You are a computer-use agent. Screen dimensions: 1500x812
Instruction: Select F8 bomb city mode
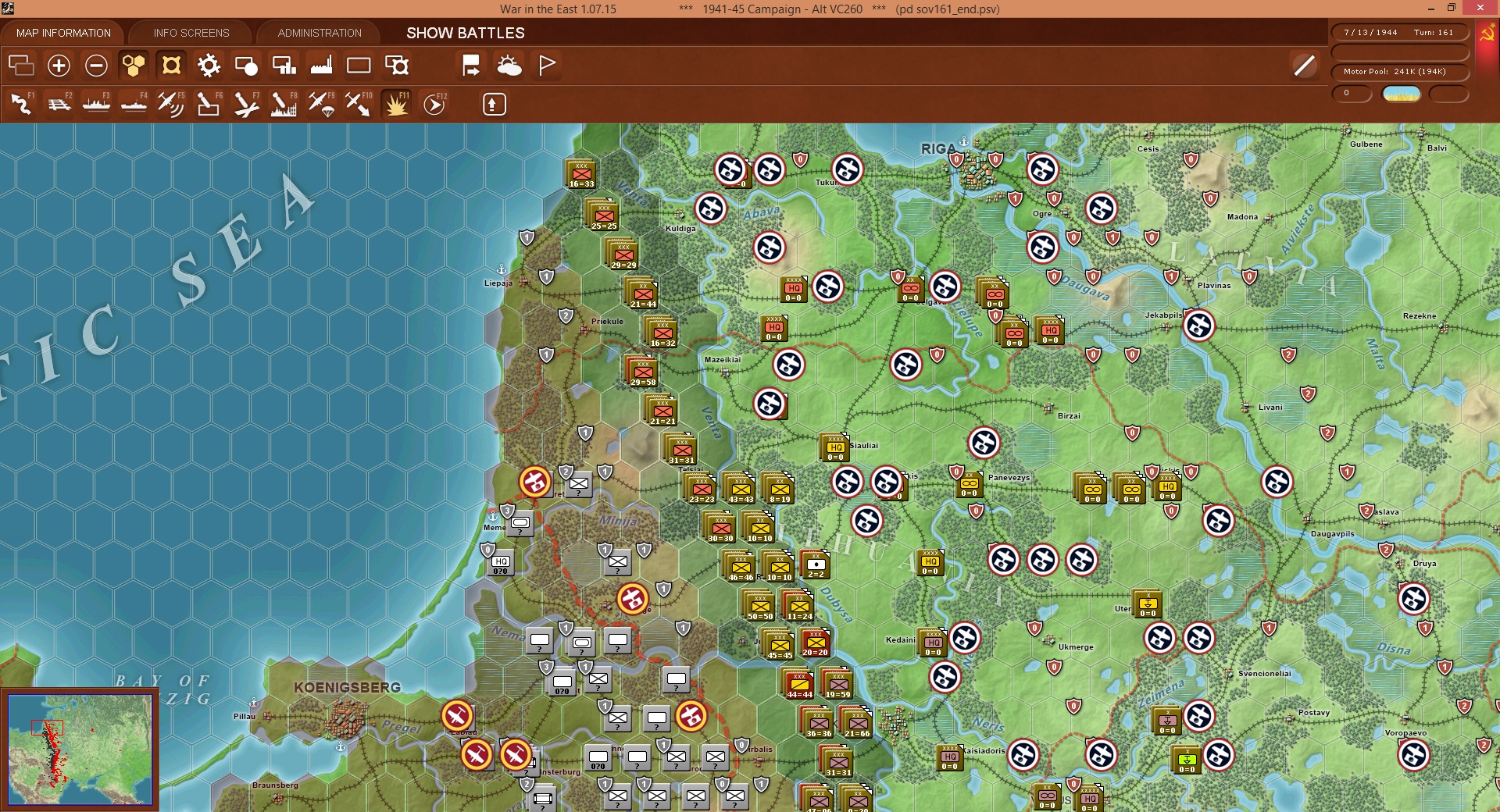[284, 104]
